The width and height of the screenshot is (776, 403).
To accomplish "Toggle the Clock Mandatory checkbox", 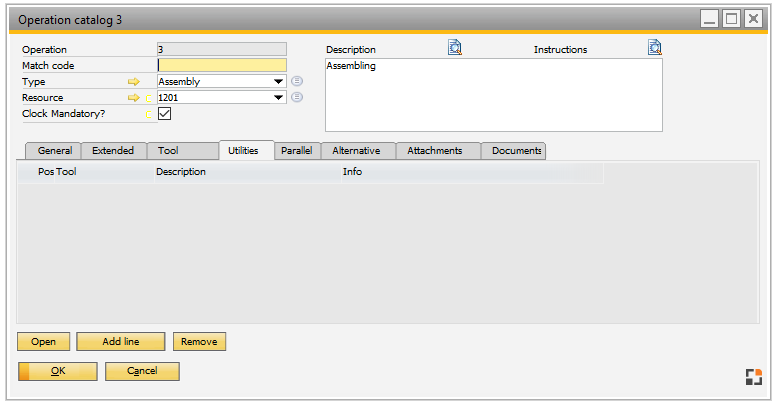I will [165, 114].
